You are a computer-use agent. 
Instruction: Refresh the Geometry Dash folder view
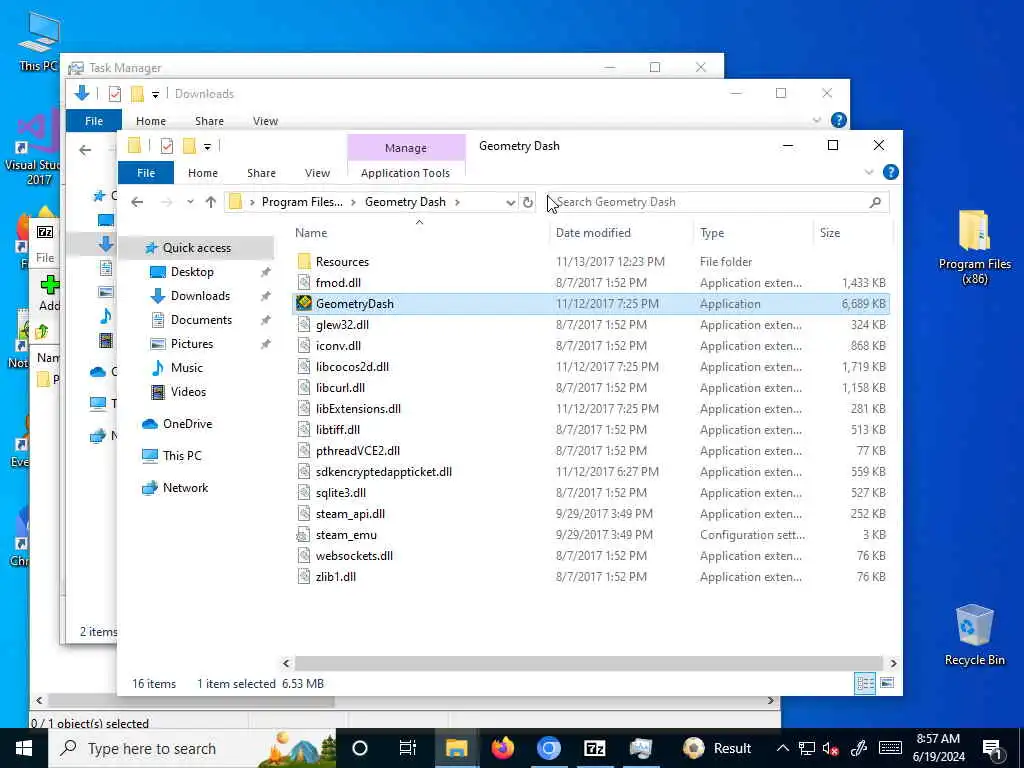(528, 202)
